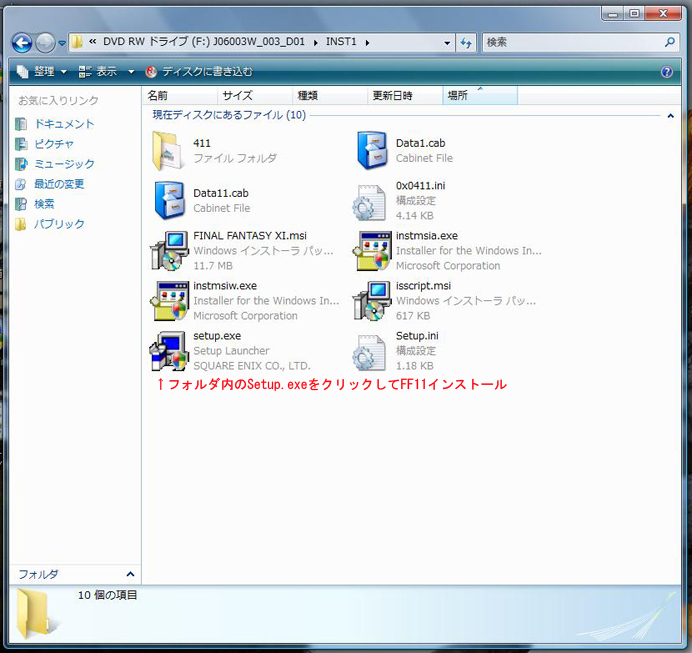Sort by 種類 column header
The width and height of the screenshot is (692, 653).
330,95
